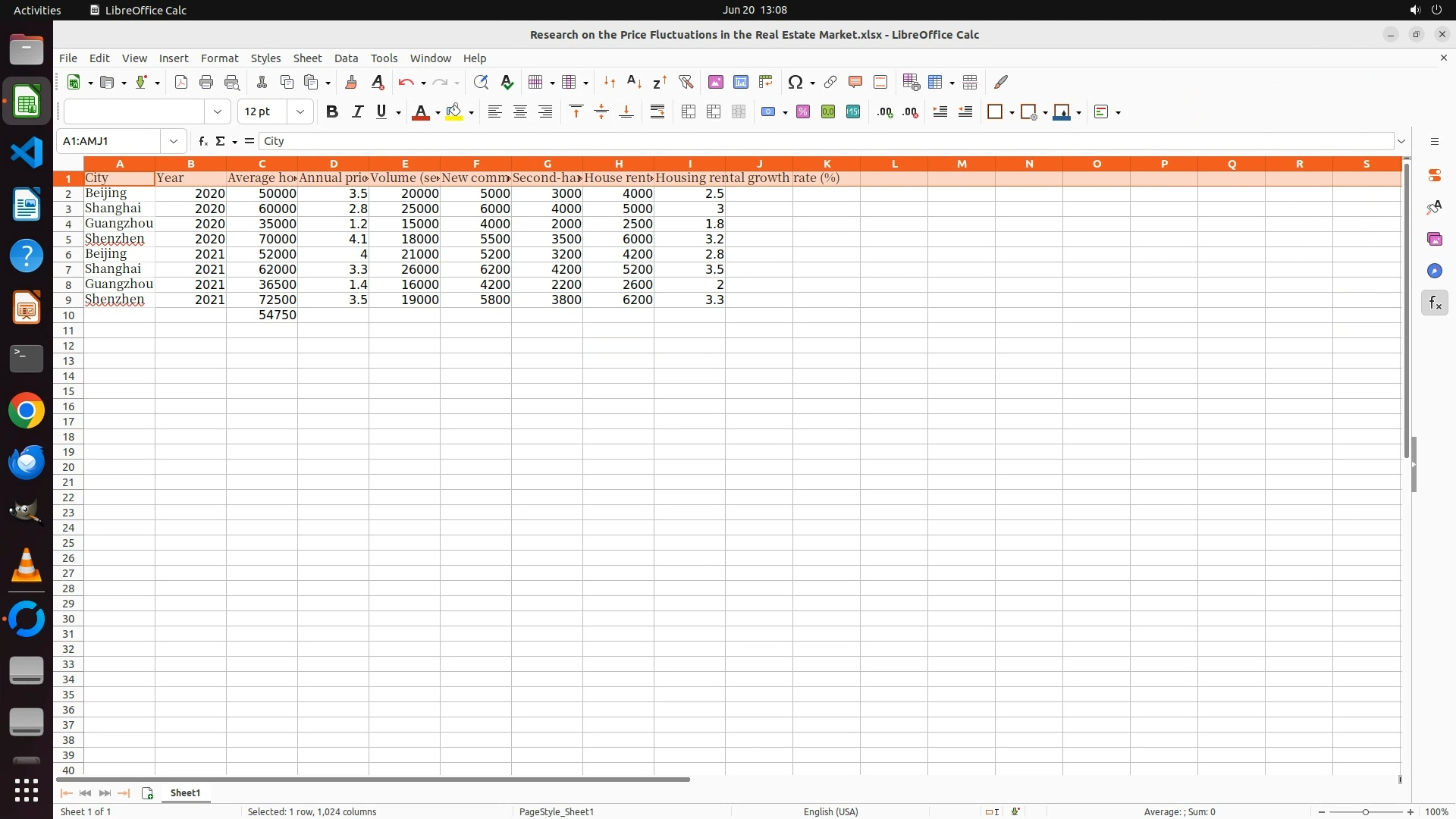Open the Sheet menu
1456x819 pixels.
307,58
